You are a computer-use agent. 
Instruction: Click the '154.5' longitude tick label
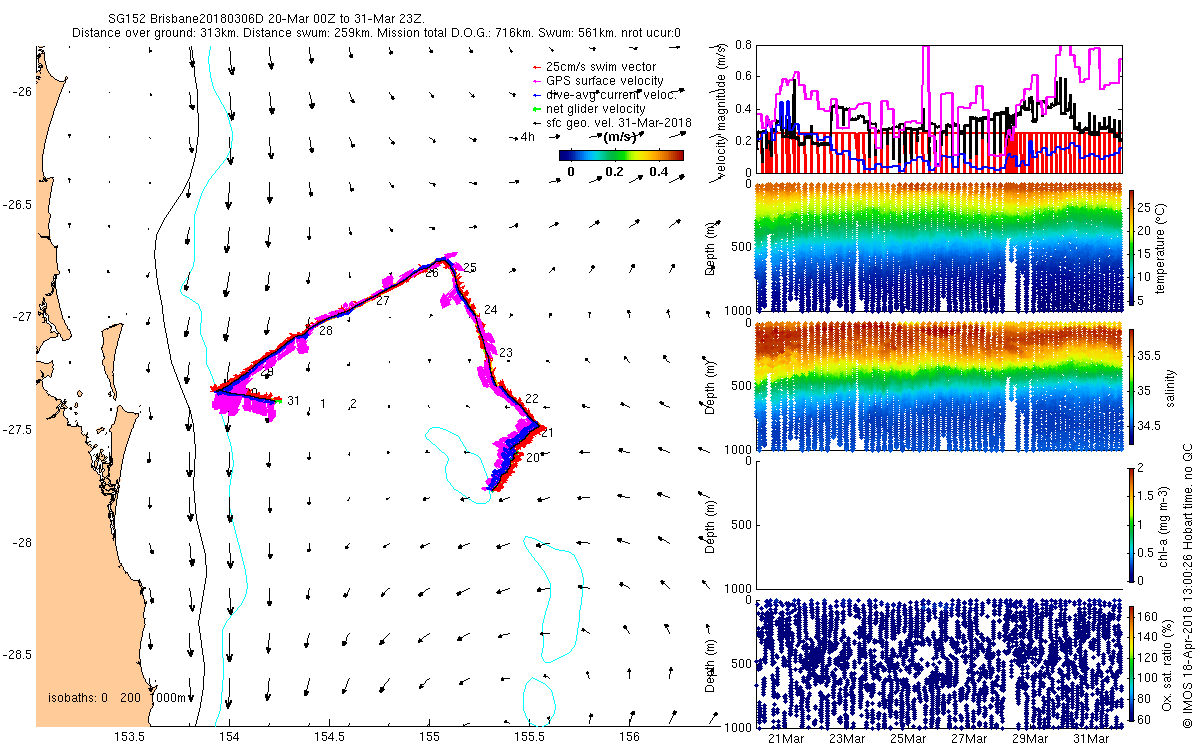[x=330, y=737]
